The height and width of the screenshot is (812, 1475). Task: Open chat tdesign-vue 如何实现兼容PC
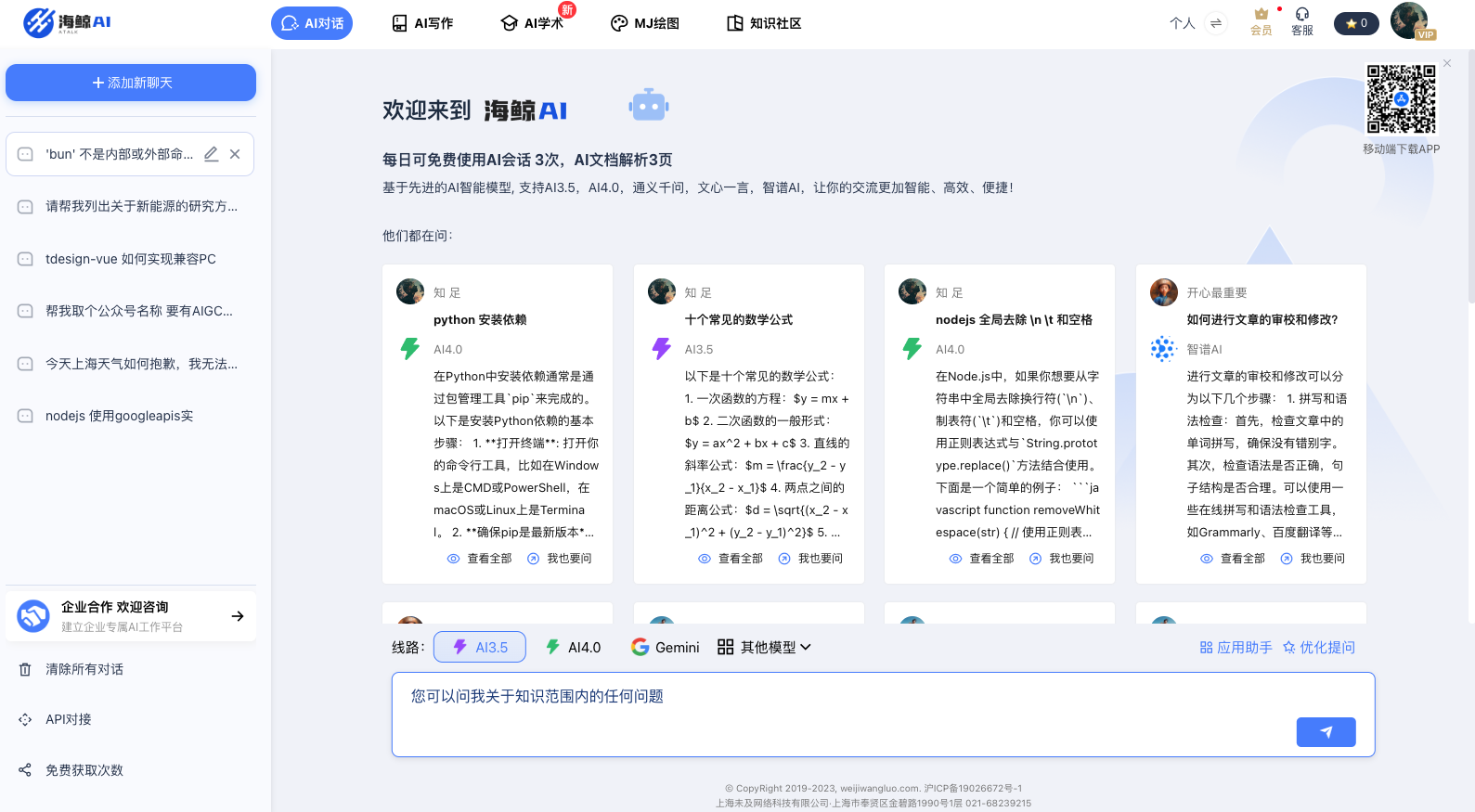point(130,259)
